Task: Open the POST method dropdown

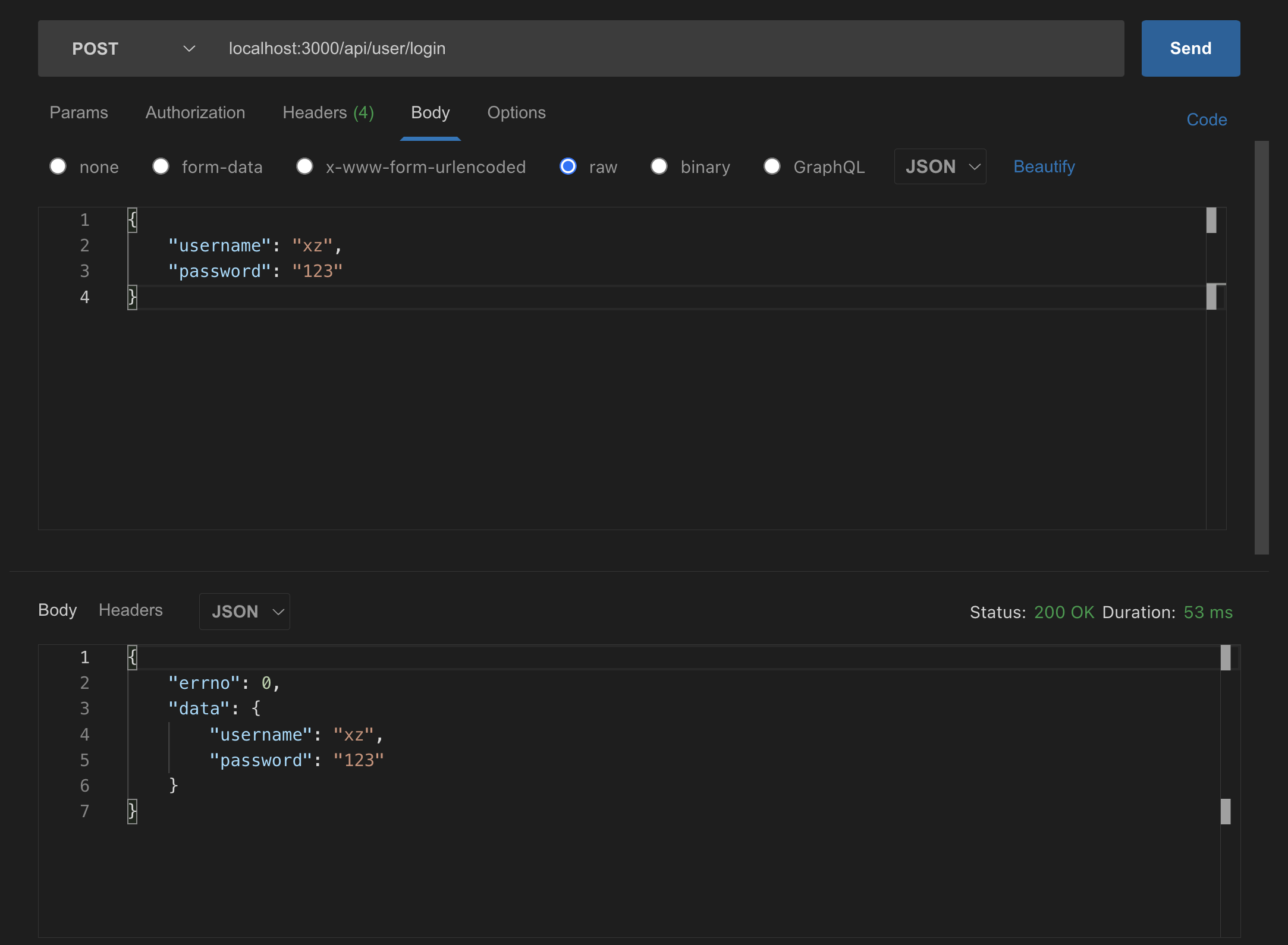Action: (x=132, y=49)
